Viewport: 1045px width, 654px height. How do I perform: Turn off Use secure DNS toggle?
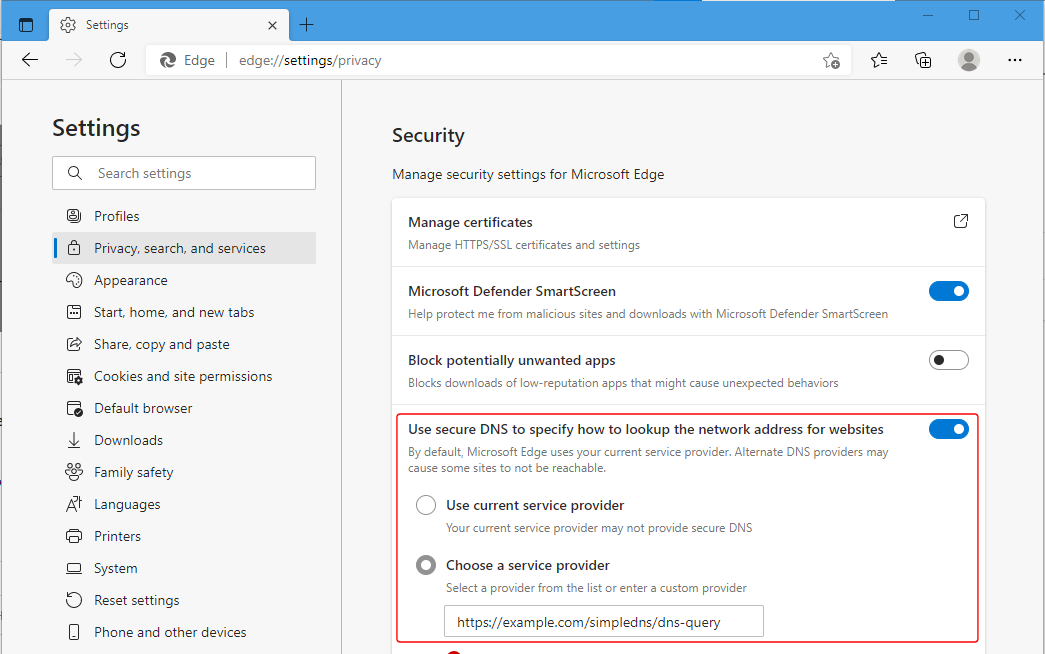coord(948,429)
